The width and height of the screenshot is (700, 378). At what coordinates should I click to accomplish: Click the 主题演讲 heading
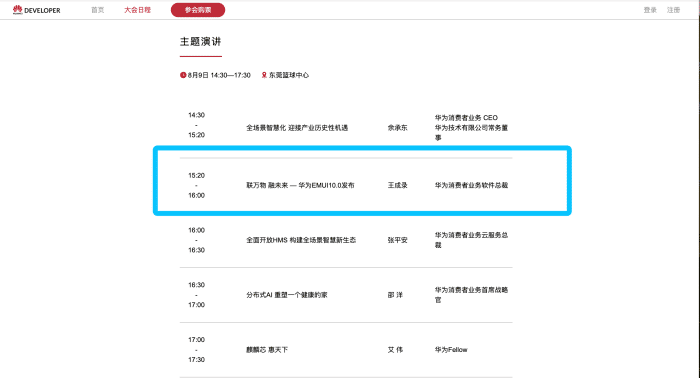(x=200, y=42)
